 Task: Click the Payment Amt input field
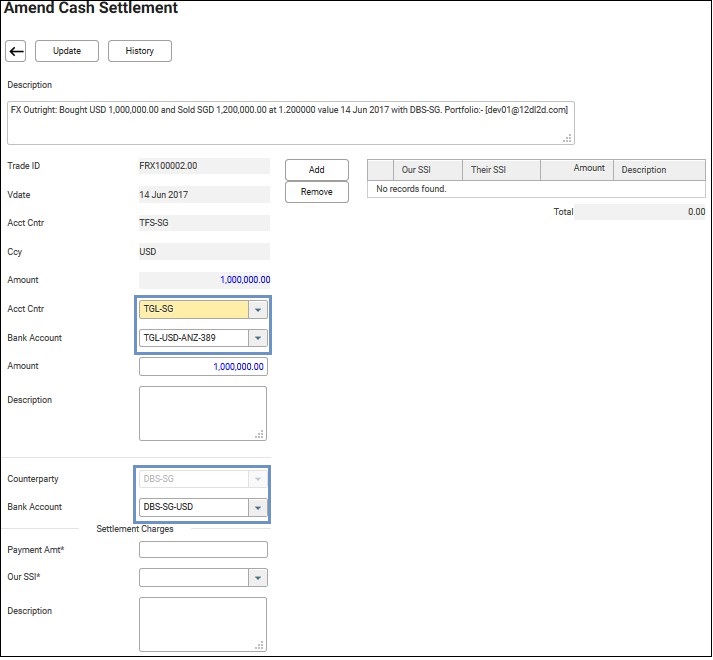click(x=203, y=550)
